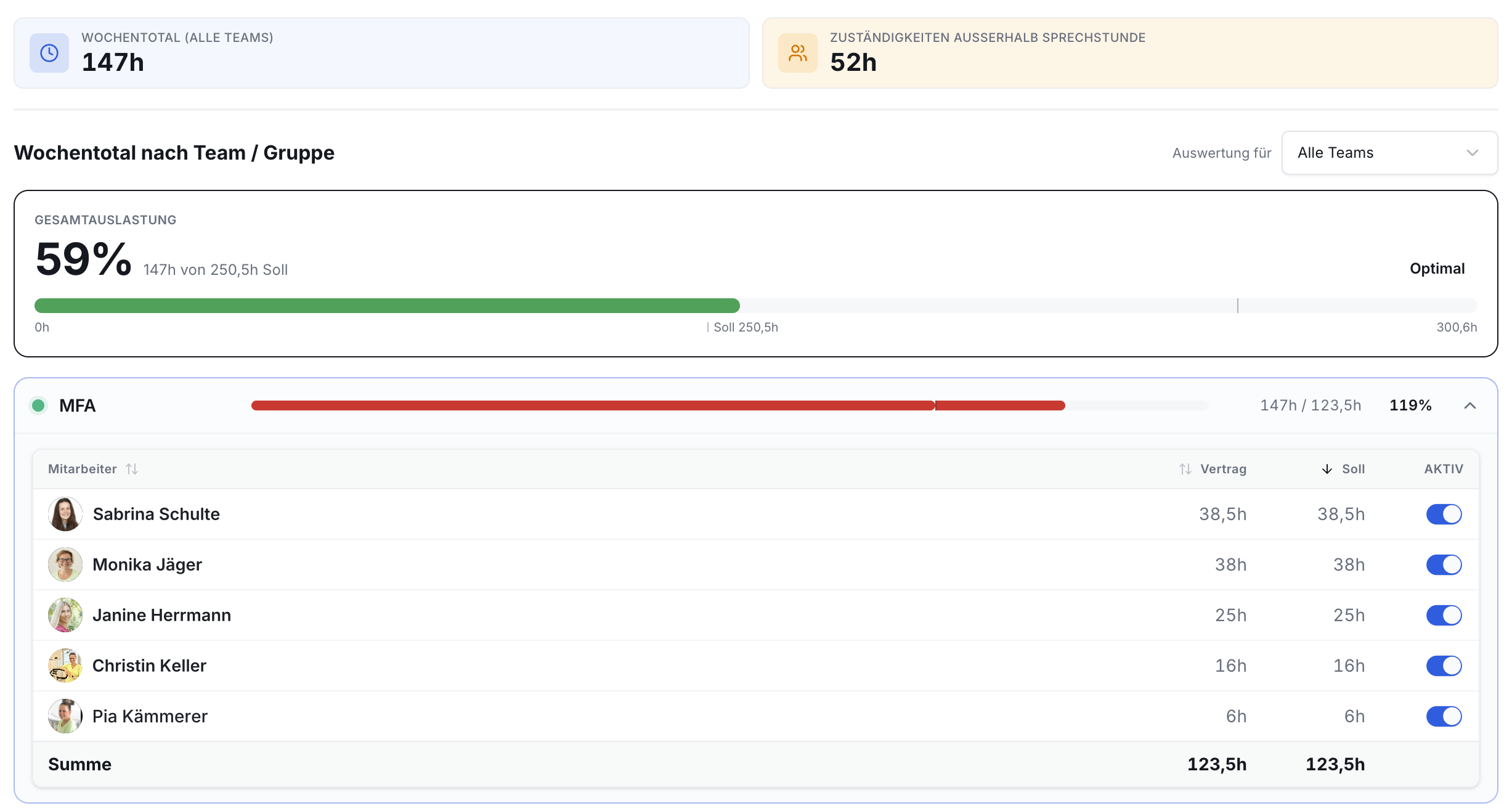
Task: Select the Christin Keller name
Action: [149, 666]
